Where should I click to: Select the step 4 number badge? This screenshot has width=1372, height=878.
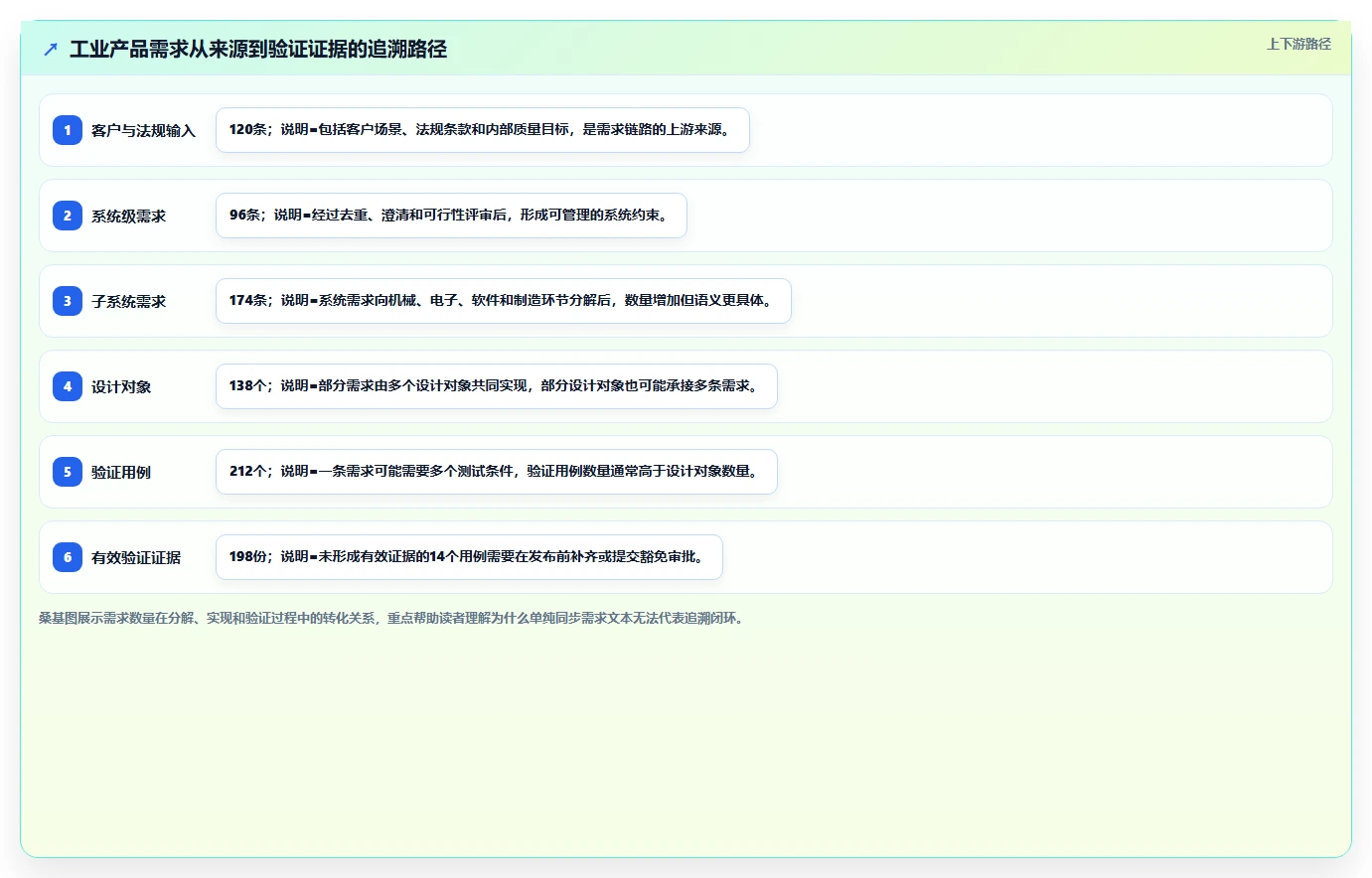(x=68, y=386)
